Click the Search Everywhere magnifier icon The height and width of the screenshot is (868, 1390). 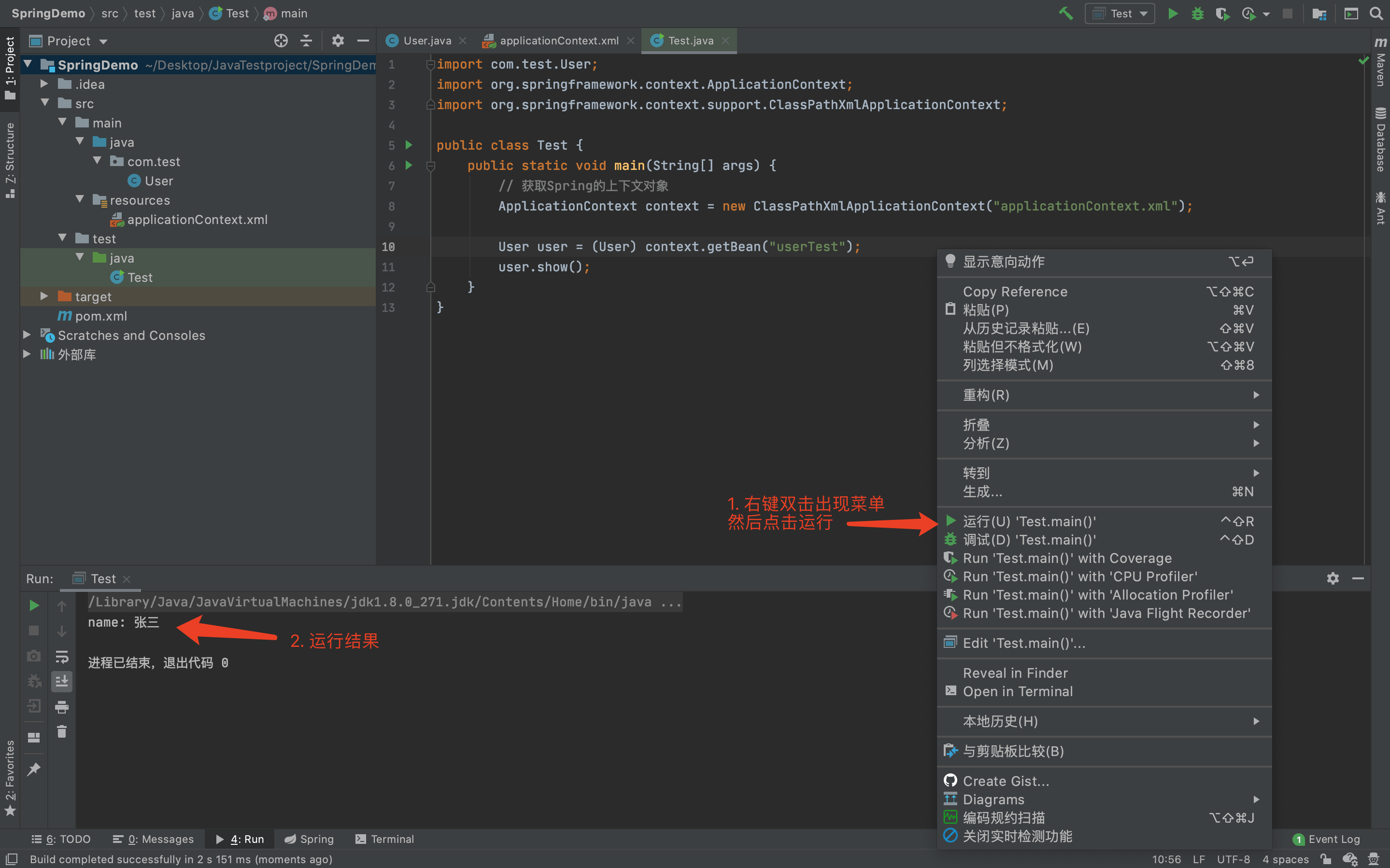(1376, 13)
